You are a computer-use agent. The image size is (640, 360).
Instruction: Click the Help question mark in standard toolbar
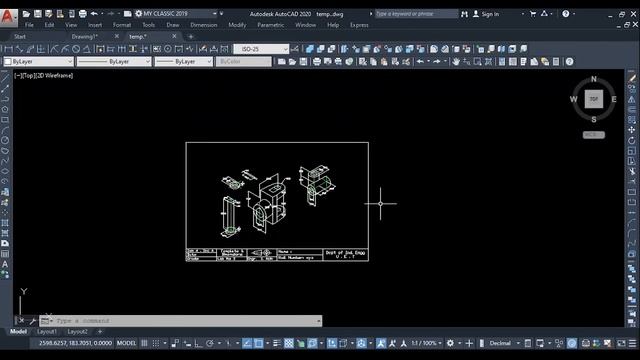569,62
